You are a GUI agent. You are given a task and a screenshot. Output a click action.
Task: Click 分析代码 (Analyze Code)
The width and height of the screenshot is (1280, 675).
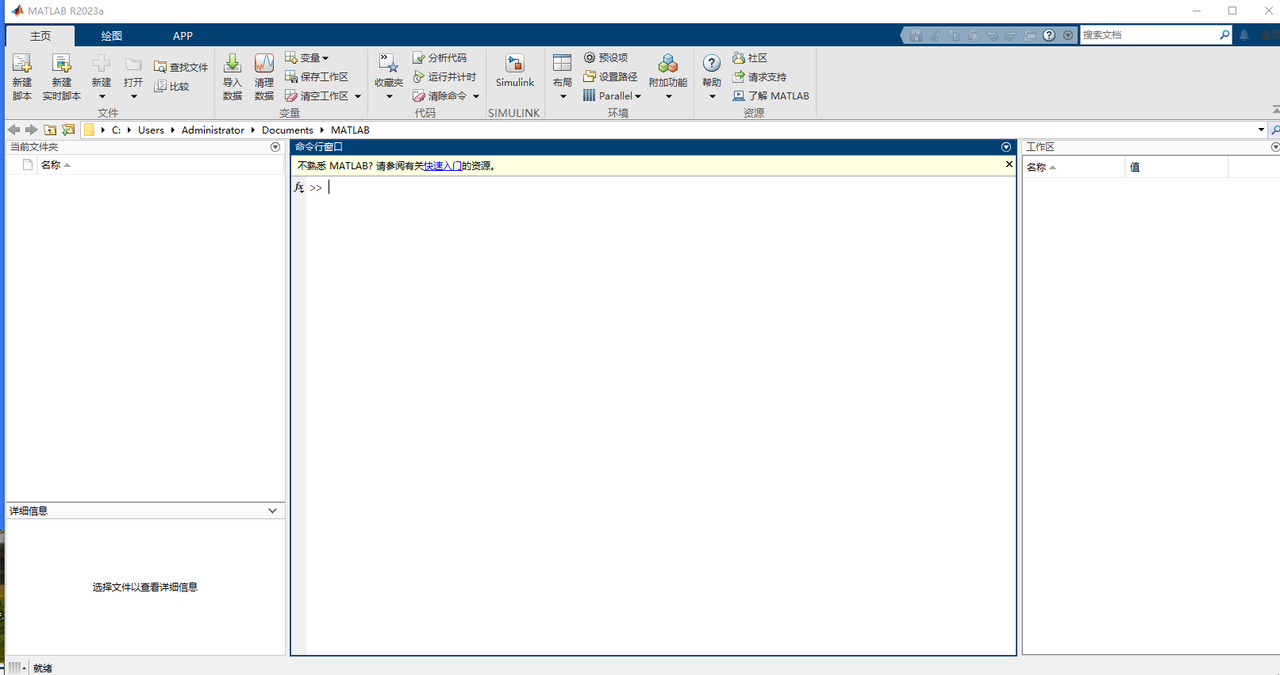[x=440, y=58]
